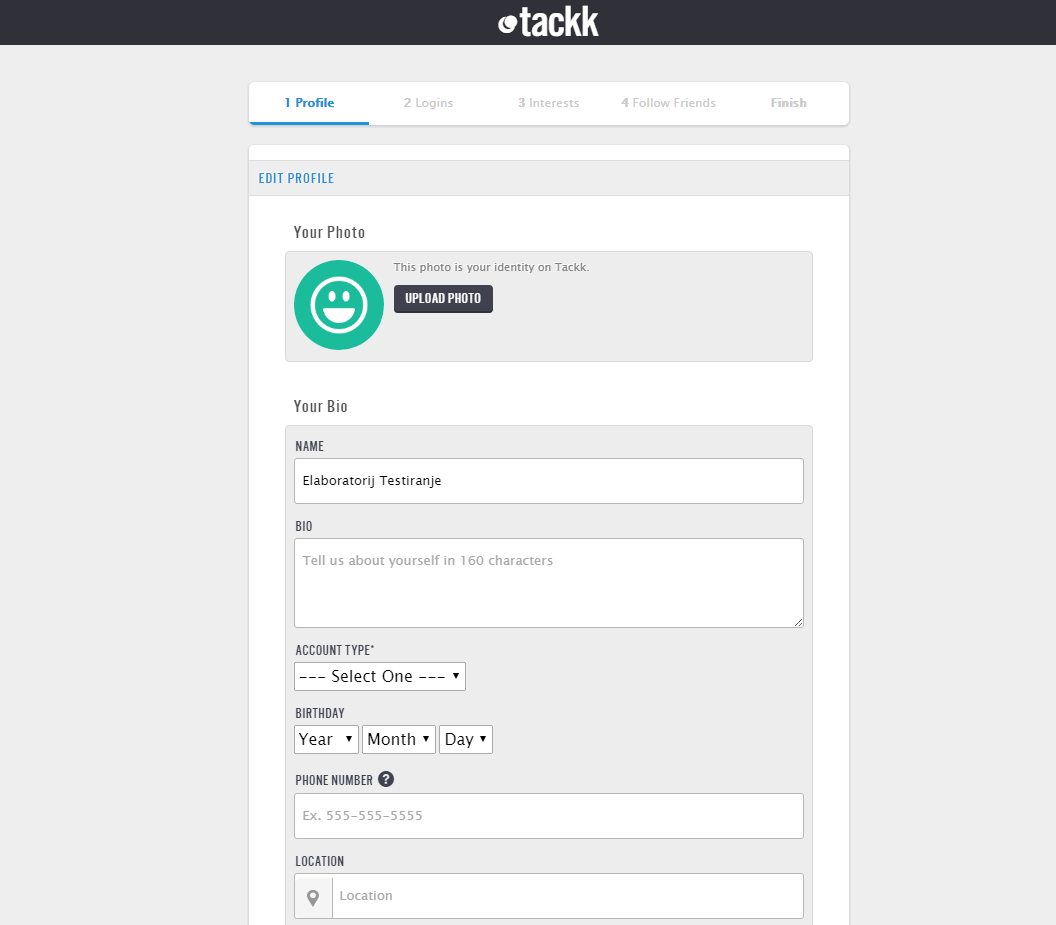
Task: Click the Edit Profile heading link
Action: pos(297,179)
